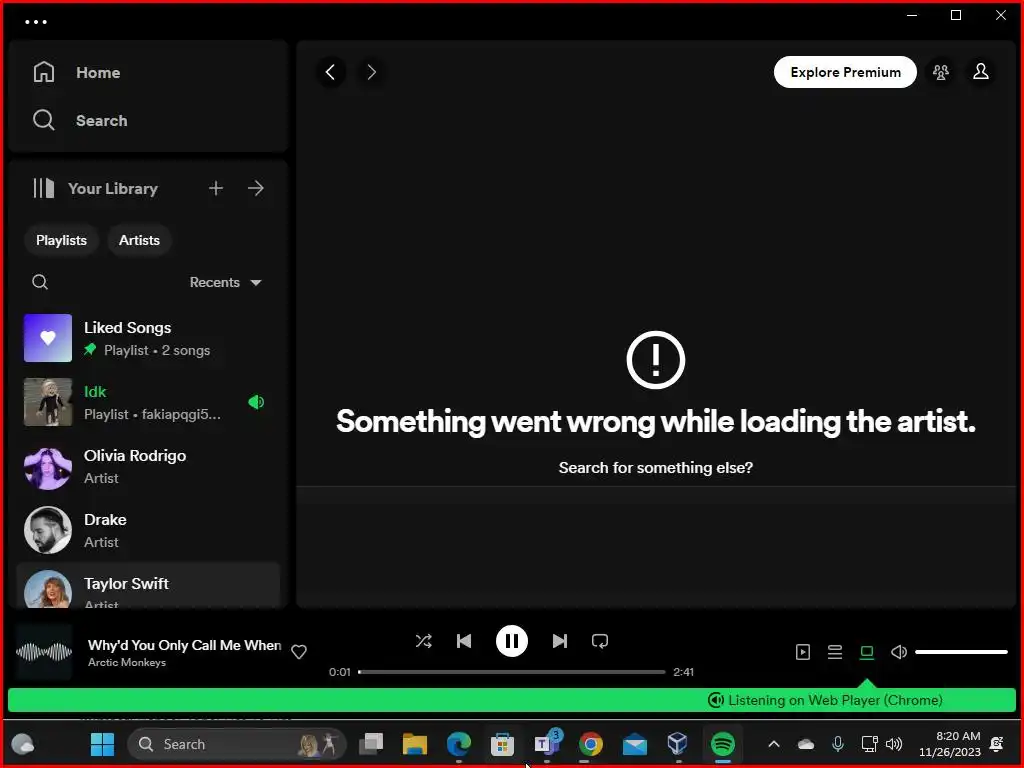Open the user profile menu
Image resolution: width=1024 pixels, height=768 pixels.
[x=981, y=72]
